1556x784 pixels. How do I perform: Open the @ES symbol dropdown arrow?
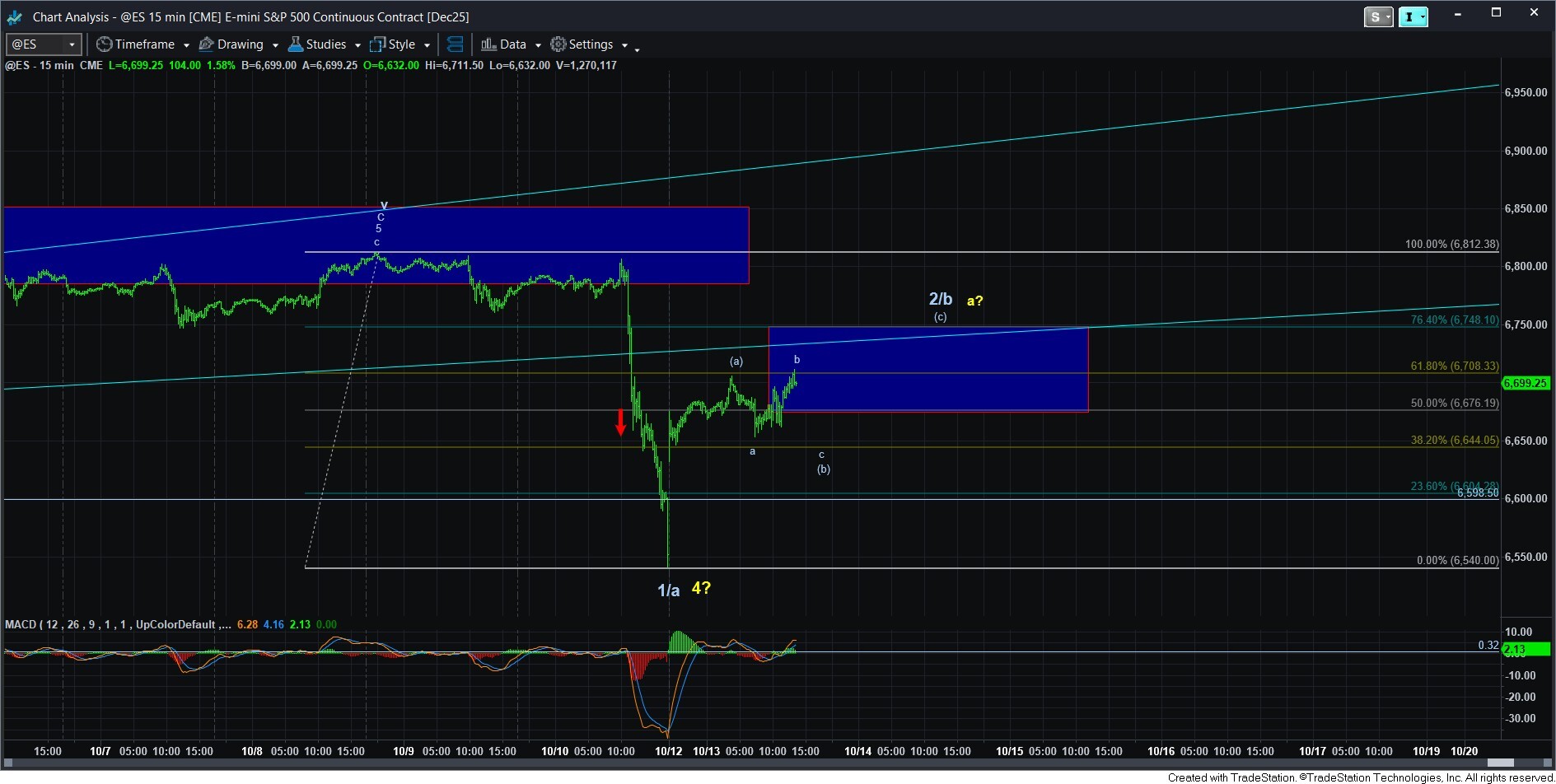tap(72, 44)
